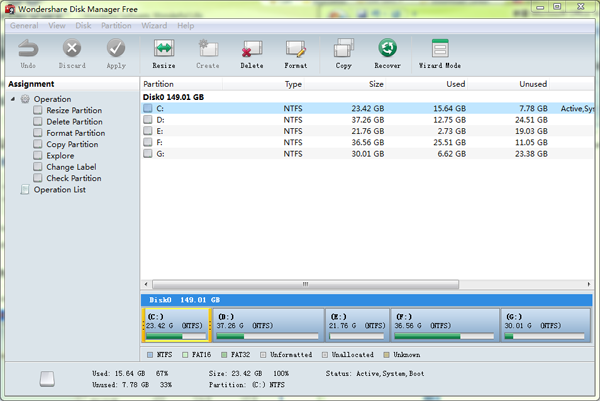Sort by the Size column header
The height and width of the screenshot is (401, 600).
345,84
